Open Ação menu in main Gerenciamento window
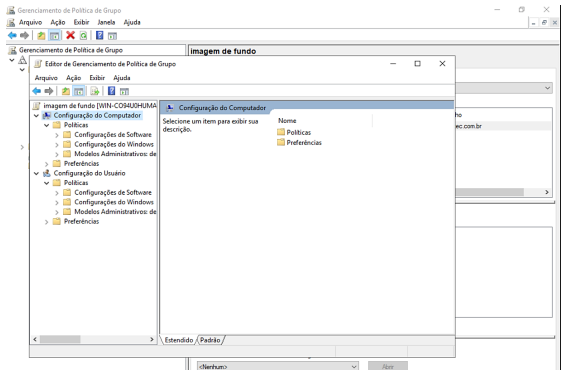565x376 pixels. click(x=58, y=22)
